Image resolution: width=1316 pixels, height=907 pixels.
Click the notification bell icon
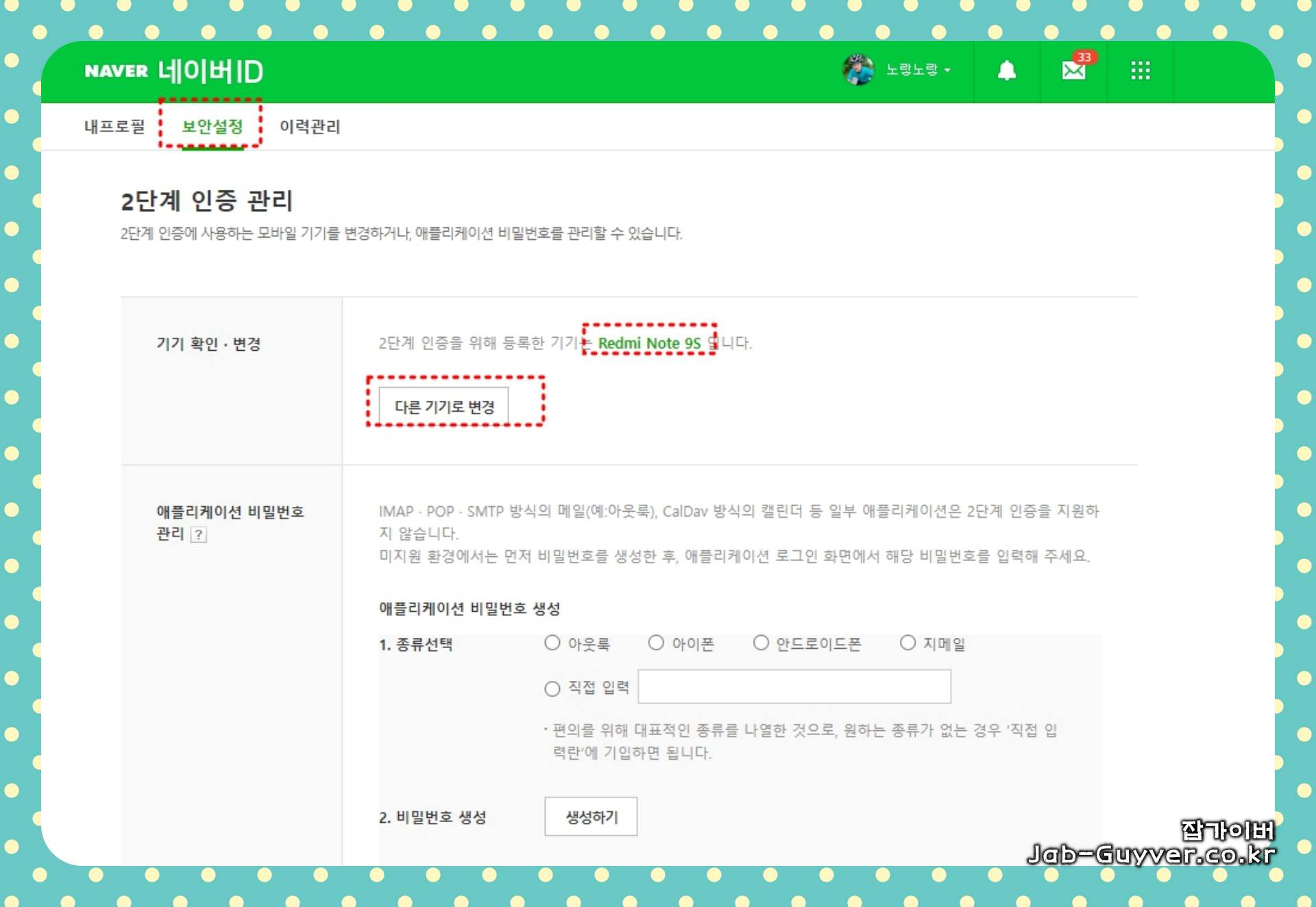[1006, 71]
